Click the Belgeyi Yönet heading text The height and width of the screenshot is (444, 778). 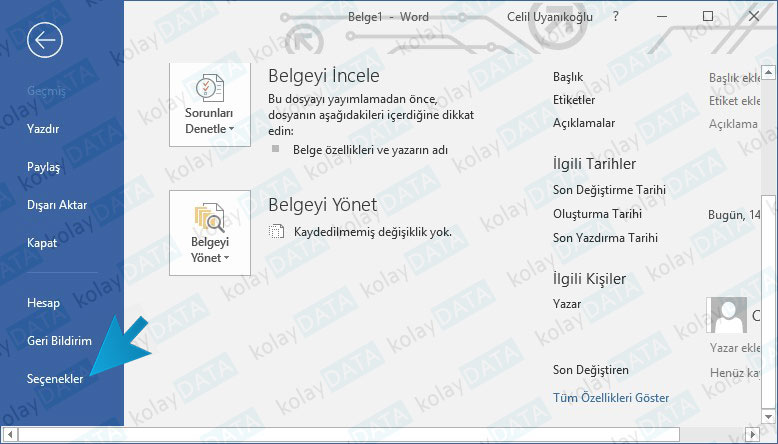coord(323,204)
